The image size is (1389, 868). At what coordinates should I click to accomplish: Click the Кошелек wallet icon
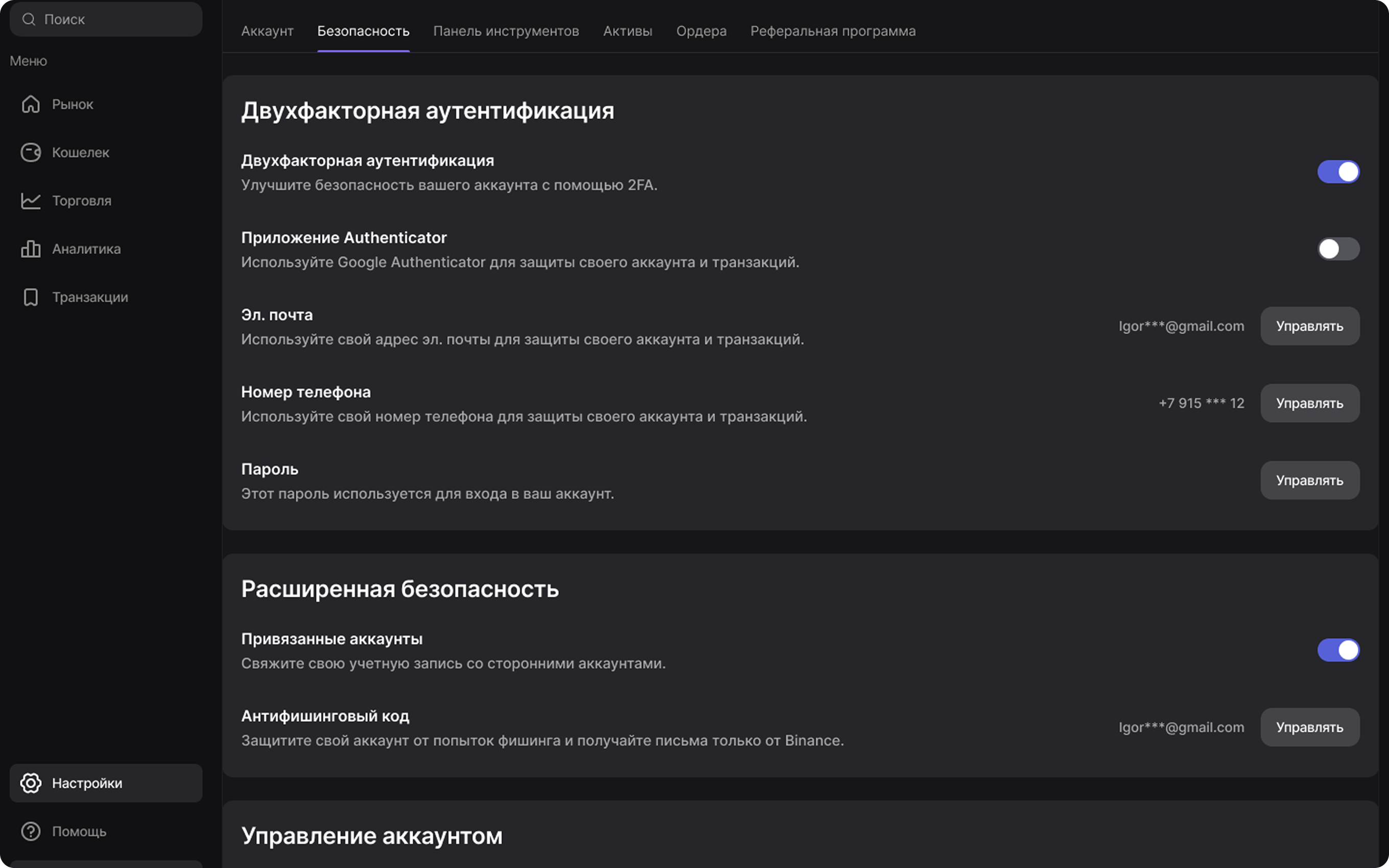[31, 152]
